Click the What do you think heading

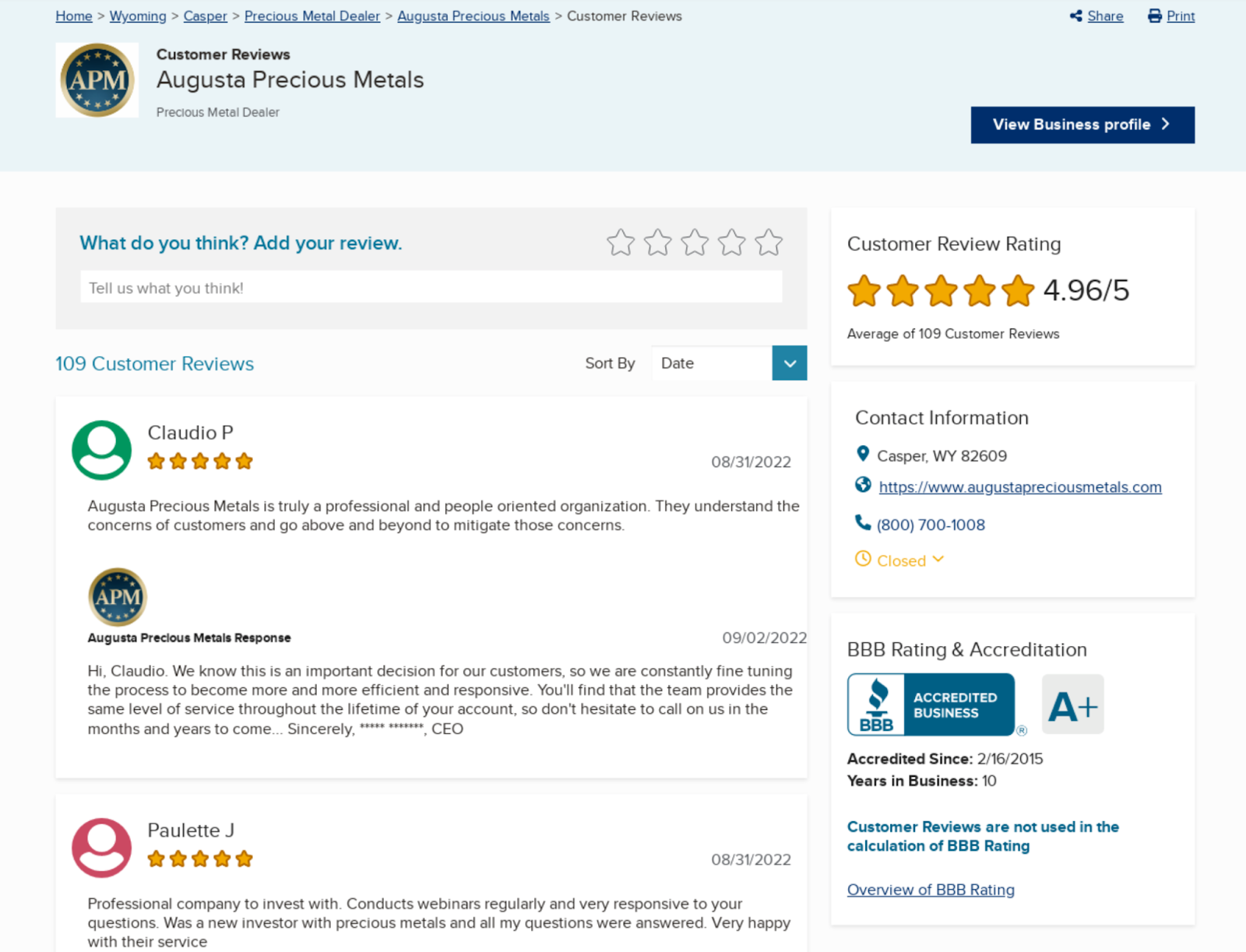[x=241, y=243]
